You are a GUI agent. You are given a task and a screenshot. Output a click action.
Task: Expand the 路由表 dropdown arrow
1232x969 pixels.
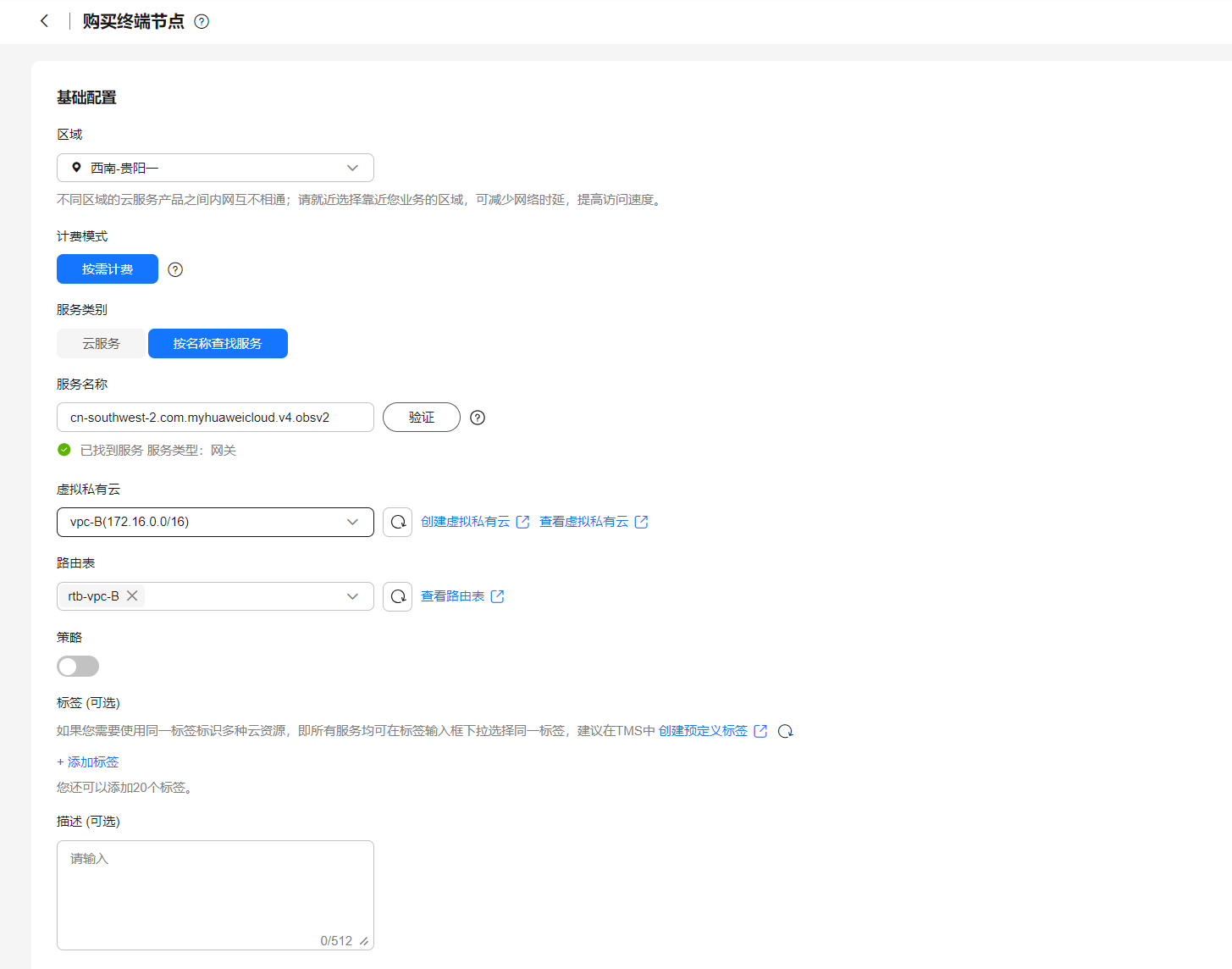tap(352, 596)
